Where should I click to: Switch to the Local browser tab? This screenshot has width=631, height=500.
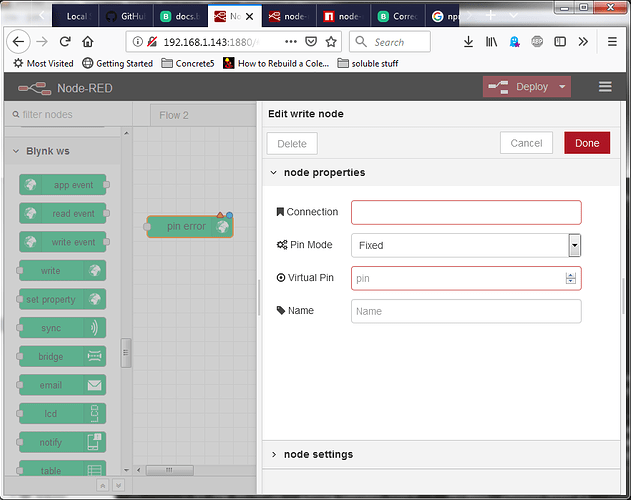pyautogui.click(x=75, y=16)
